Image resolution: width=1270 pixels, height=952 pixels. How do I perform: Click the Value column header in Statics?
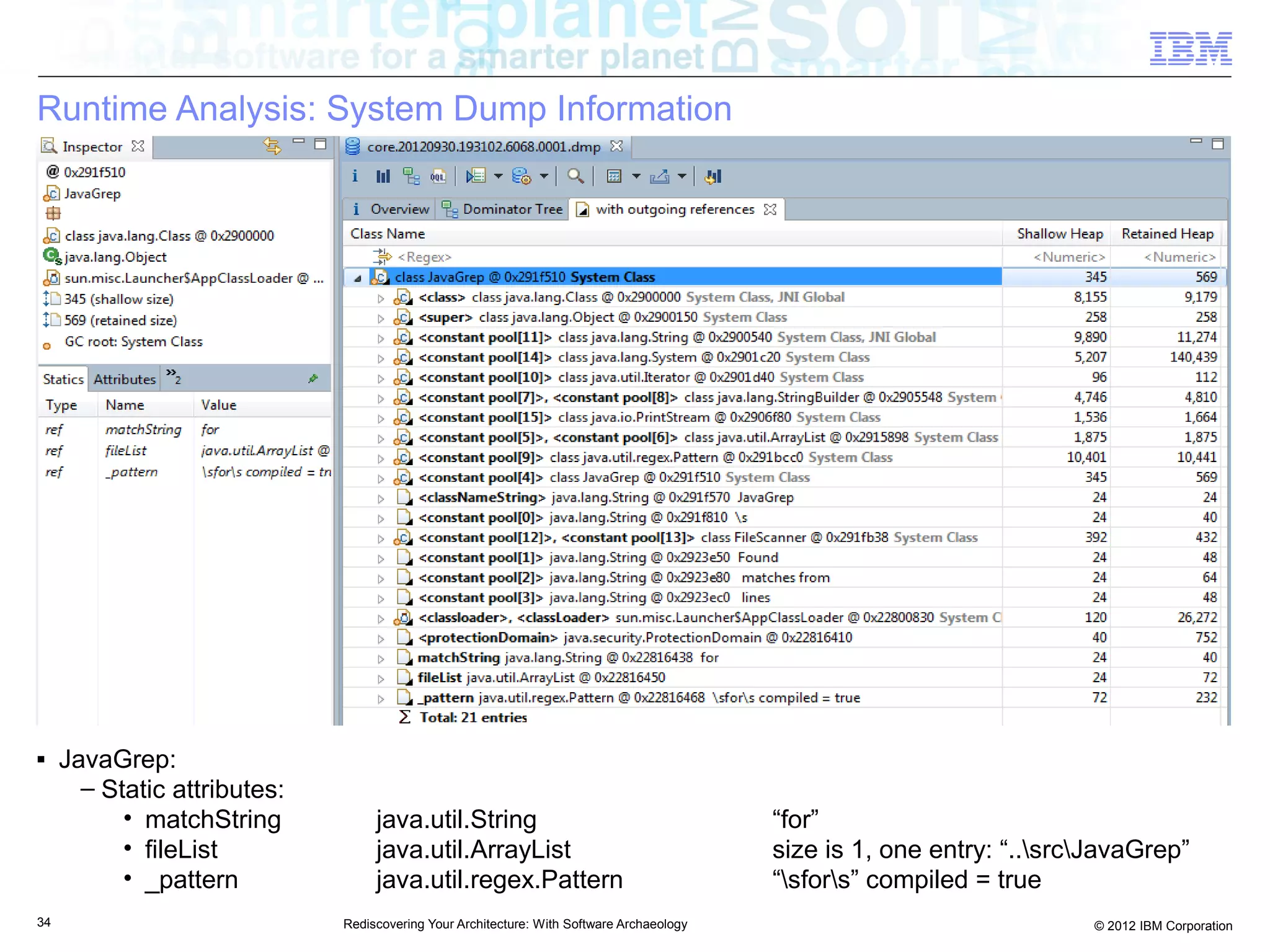(262, 405)
